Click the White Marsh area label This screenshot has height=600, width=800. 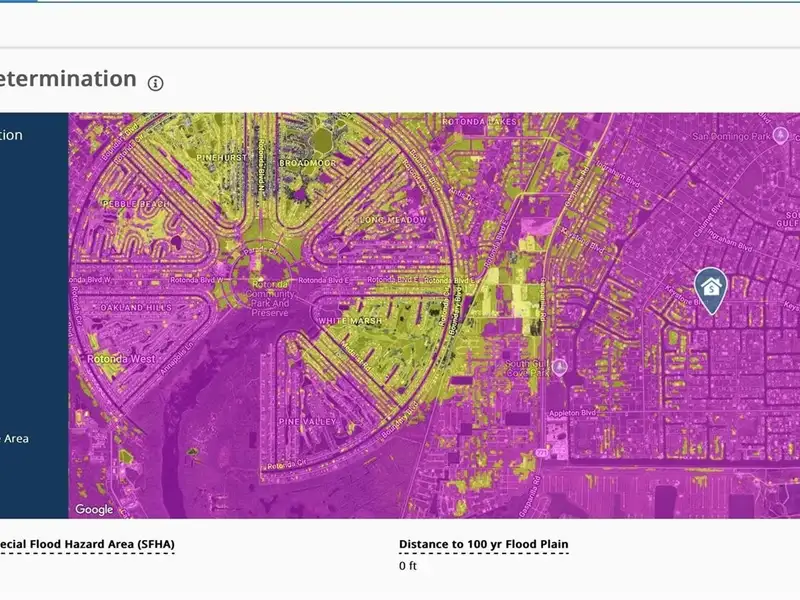348,320
